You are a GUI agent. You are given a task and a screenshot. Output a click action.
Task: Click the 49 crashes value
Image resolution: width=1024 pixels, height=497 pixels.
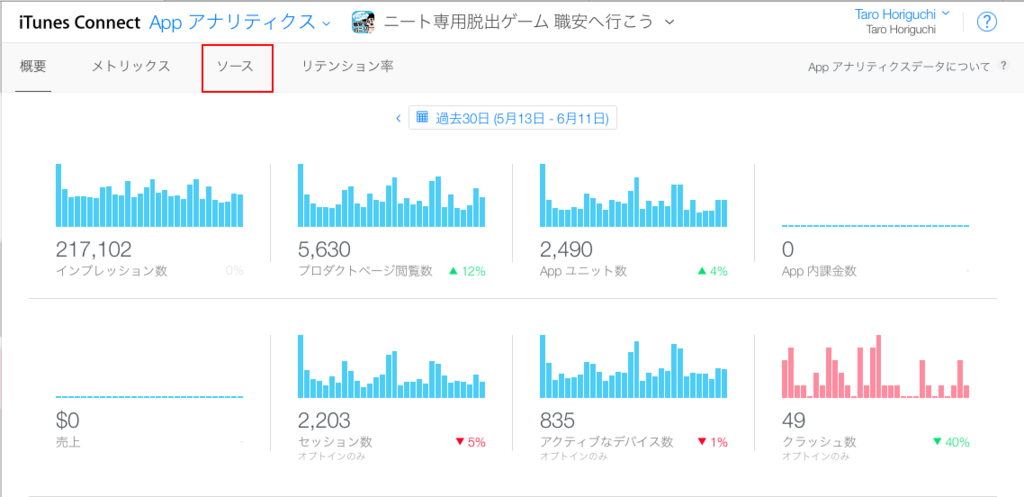[x=794, y=420]
